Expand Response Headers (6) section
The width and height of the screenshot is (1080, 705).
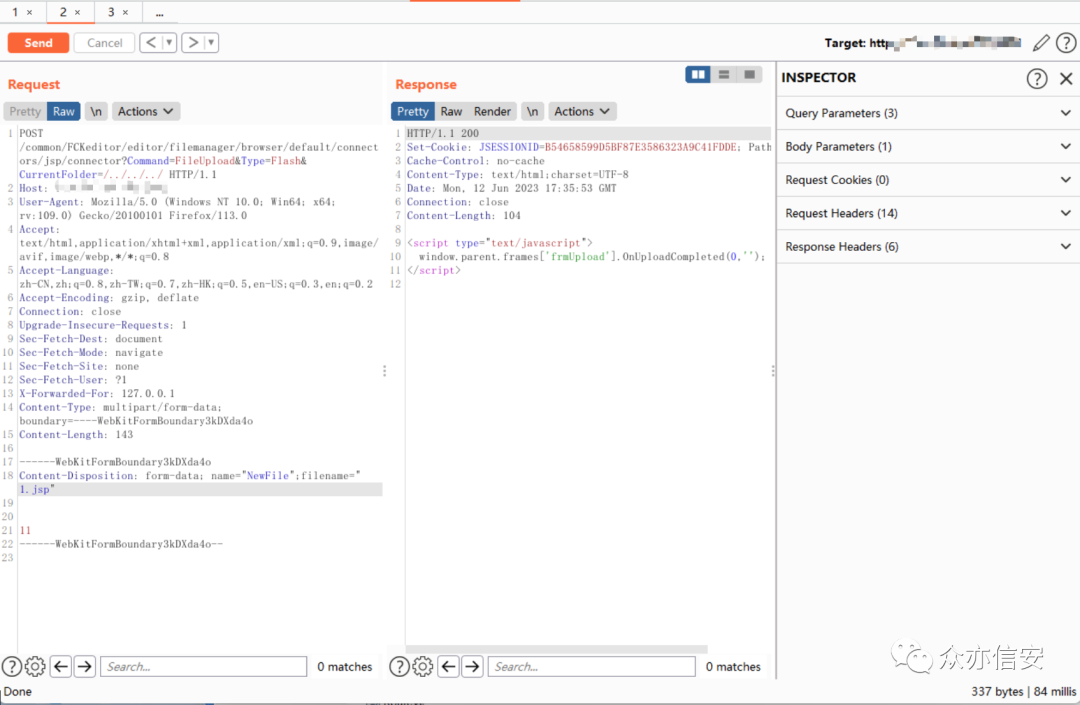(x=928, y=246)
